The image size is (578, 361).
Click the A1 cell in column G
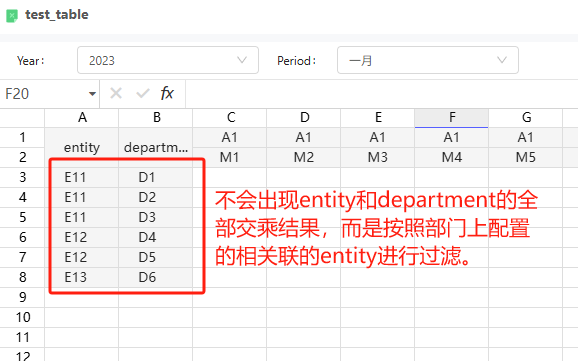tap(526, 138)
